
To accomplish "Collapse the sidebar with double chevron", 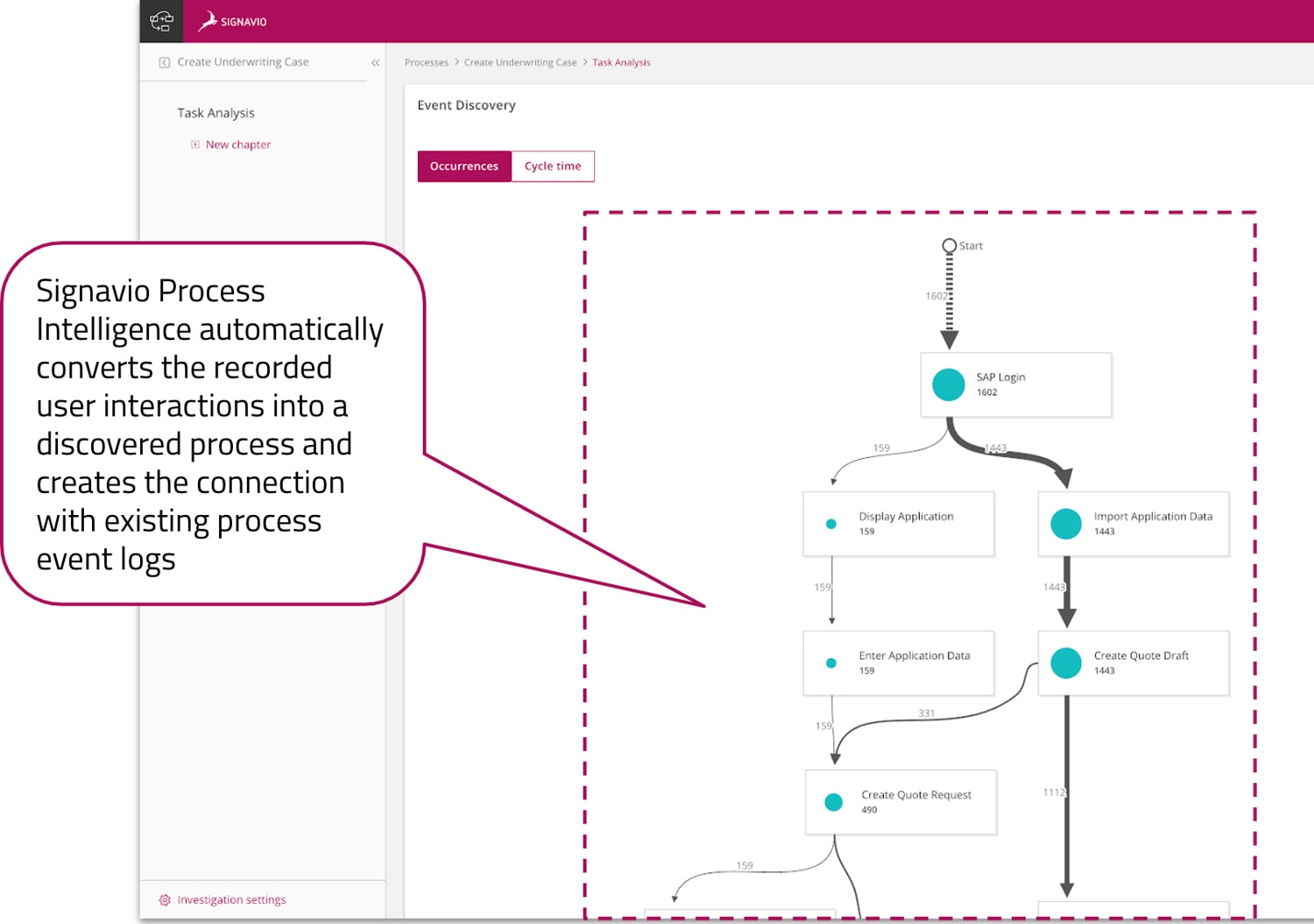I will point(375,62).
